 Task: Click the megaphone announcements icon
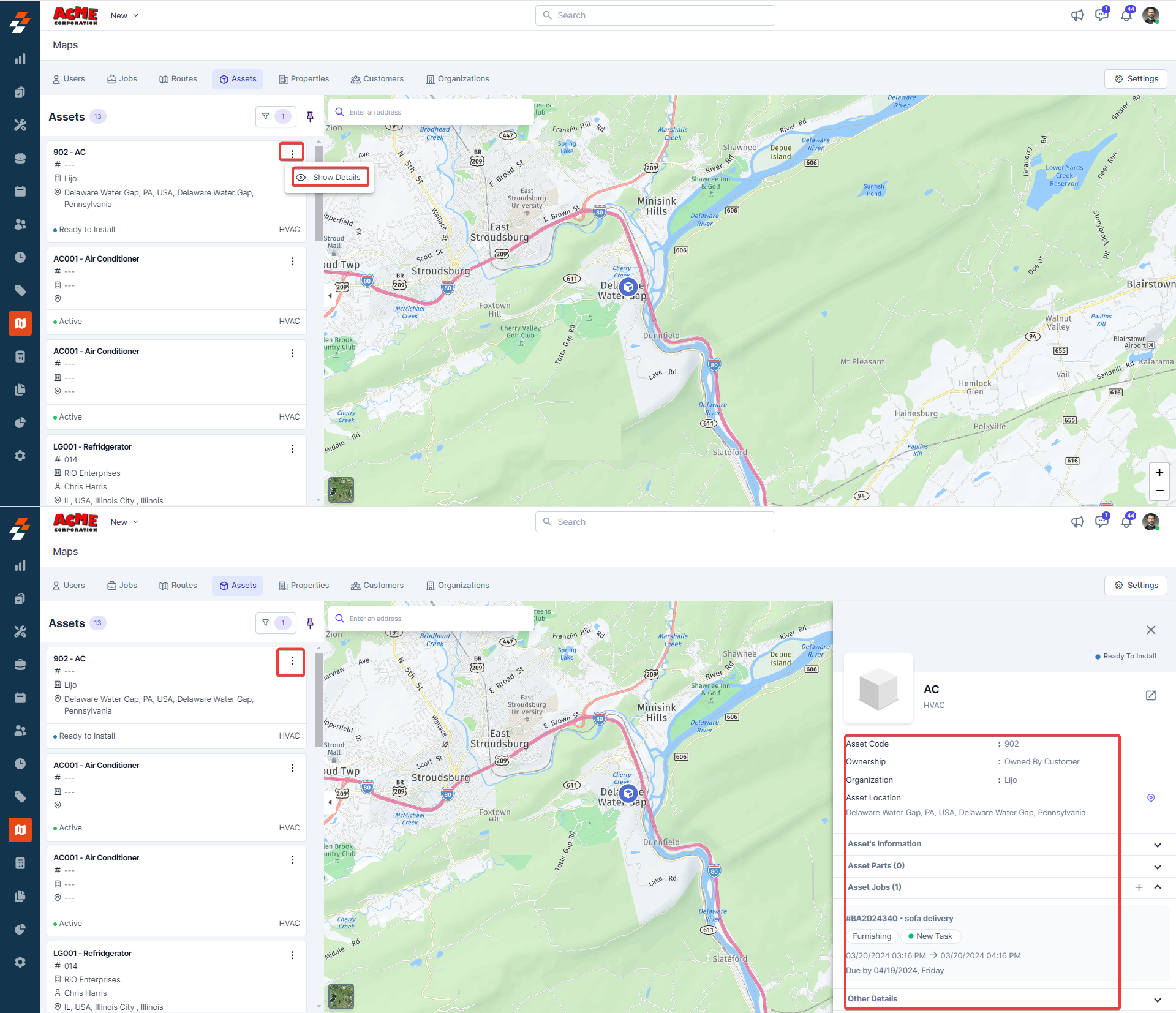(x=1077, y=15)
